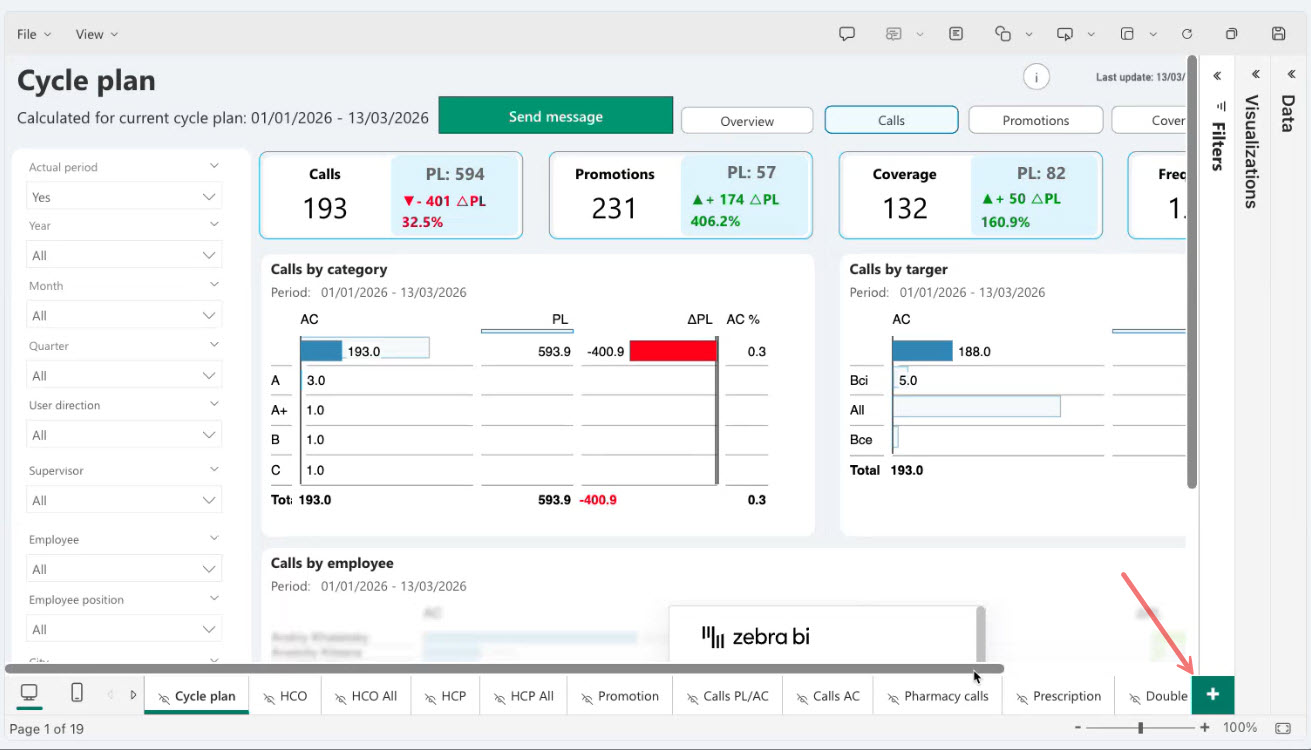Click the Promotions navigation button
The width and height of the screenshot is (1311, 750).
tap(1035, 120)
